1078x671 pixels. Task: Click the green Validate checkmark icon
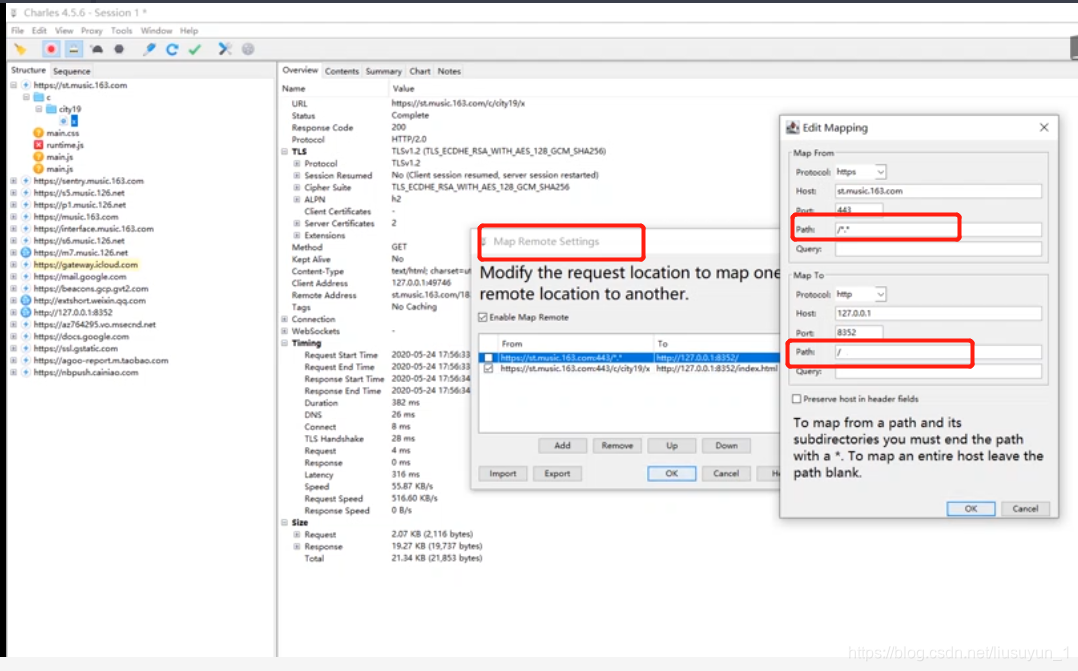click(195, 49)
